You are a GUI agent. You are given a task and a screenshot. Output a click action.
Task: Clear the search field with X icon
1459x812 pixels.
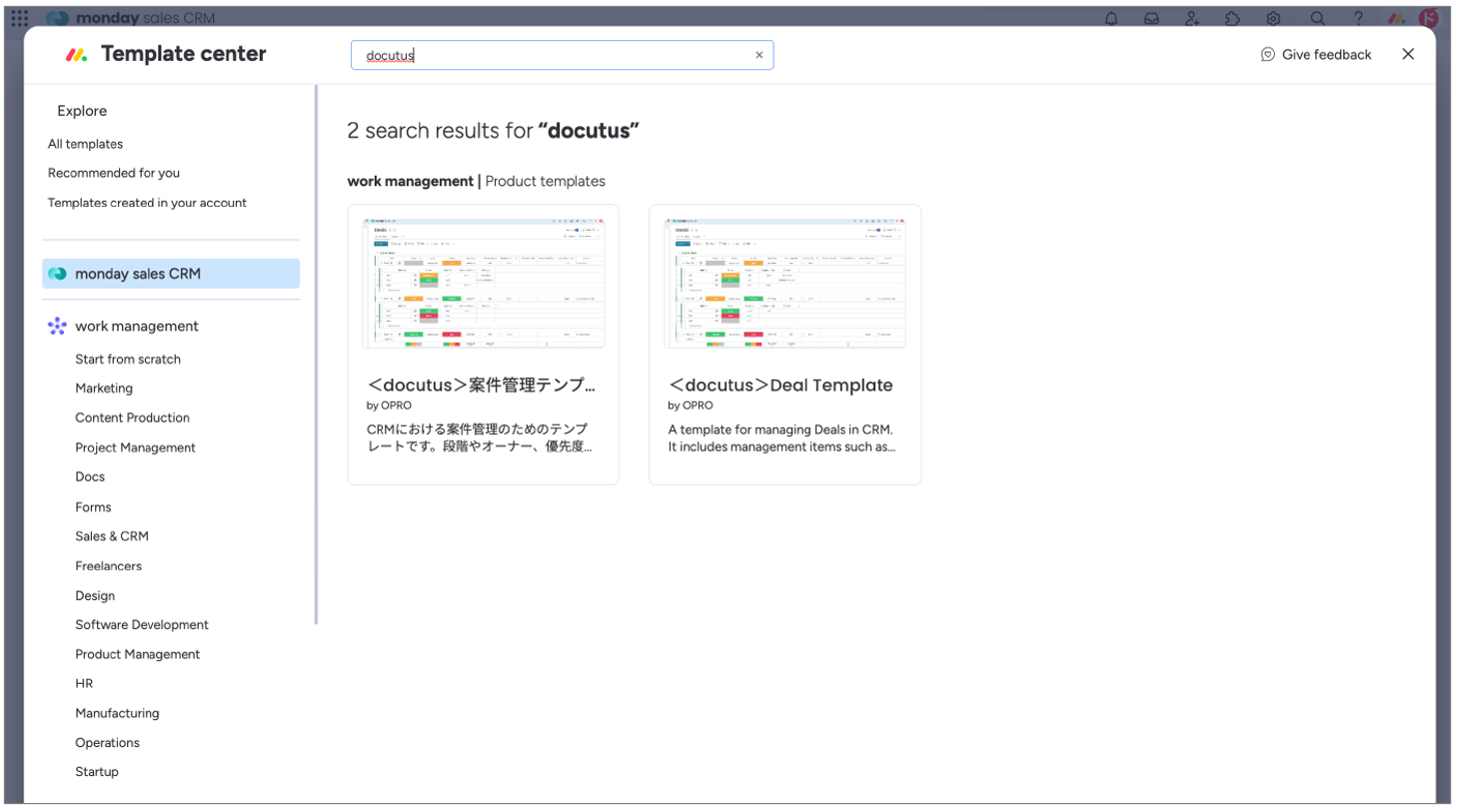click(x=758, y=55)
